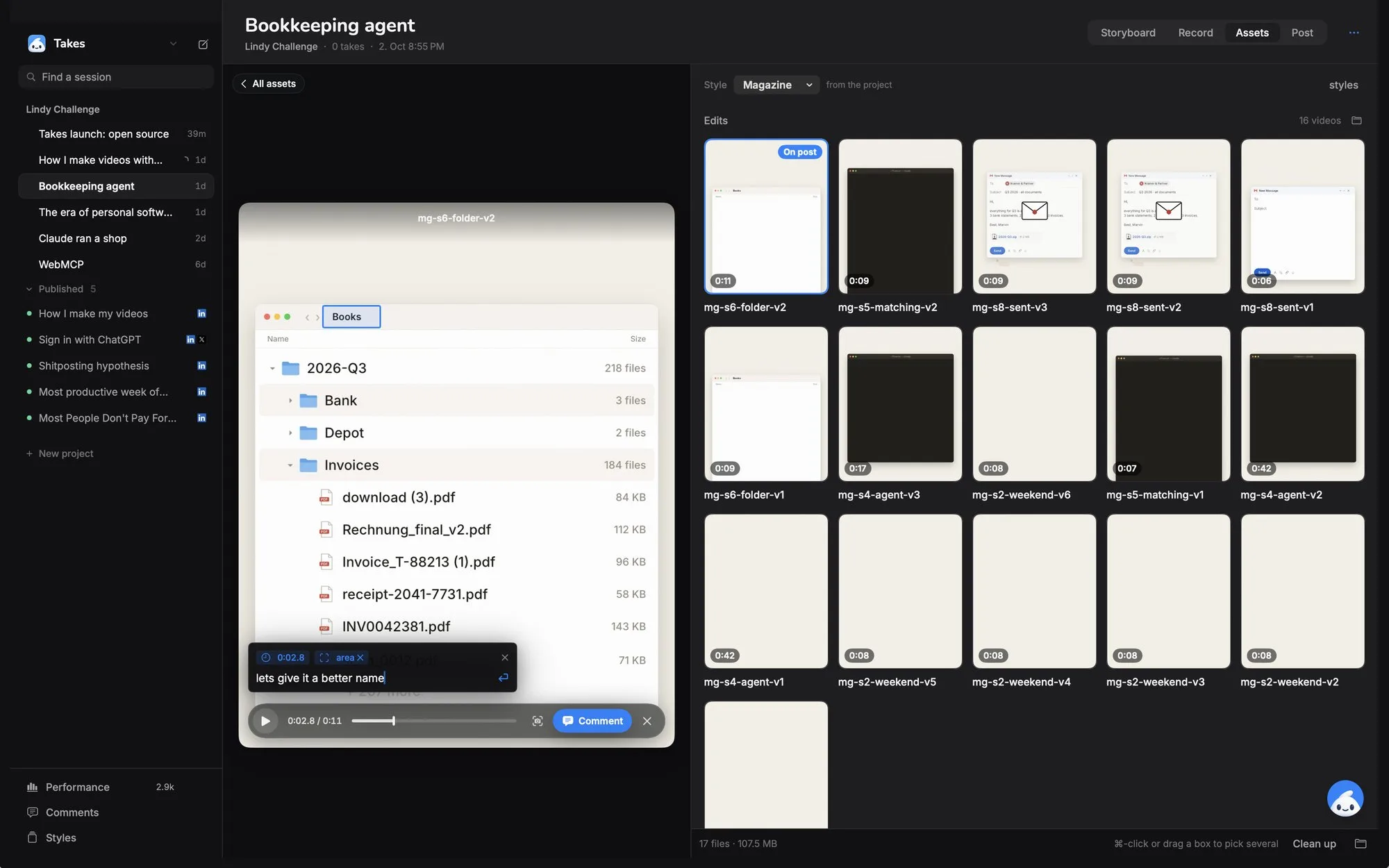1389x868 pixels.
Task: Click the frame capture icon in player bar
Action: 538,721
